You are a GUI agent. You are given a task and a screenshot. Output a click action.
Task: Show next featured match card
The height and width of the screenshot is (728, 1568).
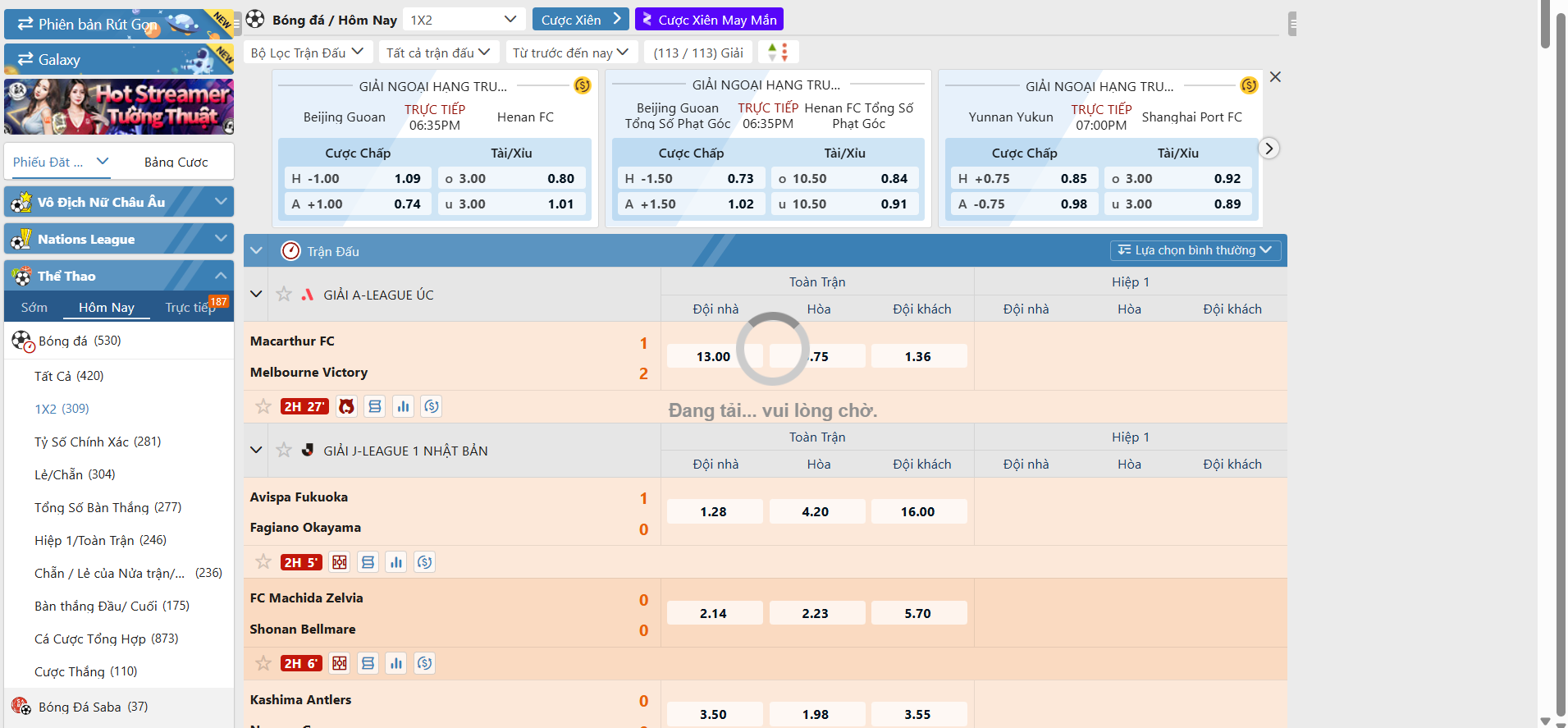[1269, 149]
